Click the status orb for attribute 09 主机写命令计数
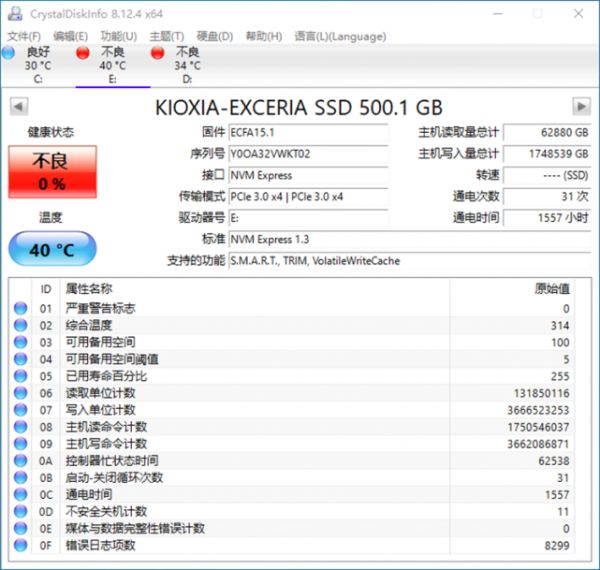600x570 pixels. (21, 444)
